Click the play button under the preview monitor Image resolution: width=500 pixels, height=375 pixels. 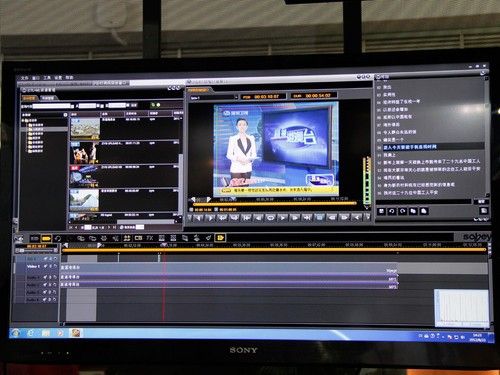(x=283, y=218)
